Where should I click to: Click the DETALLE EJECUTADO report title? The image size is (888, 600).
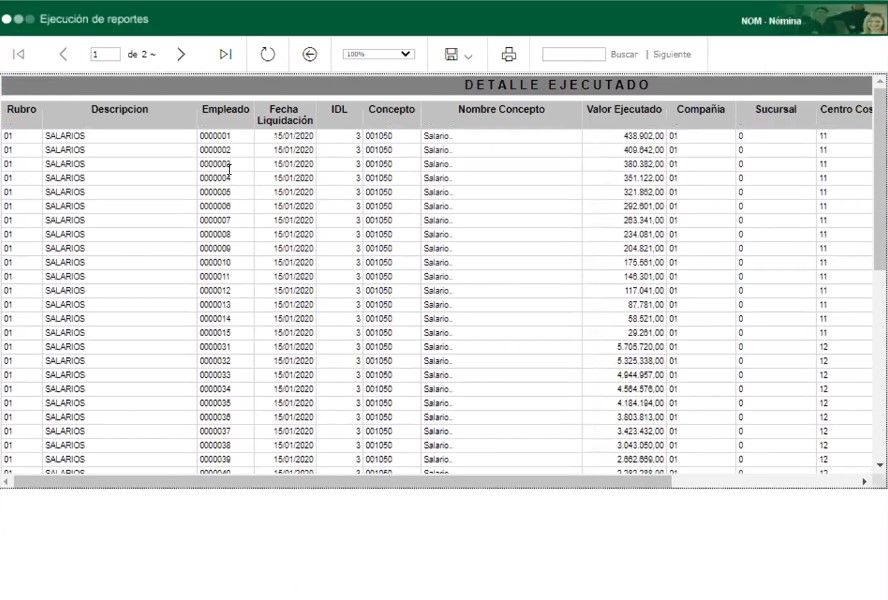(x=557, y=85)
